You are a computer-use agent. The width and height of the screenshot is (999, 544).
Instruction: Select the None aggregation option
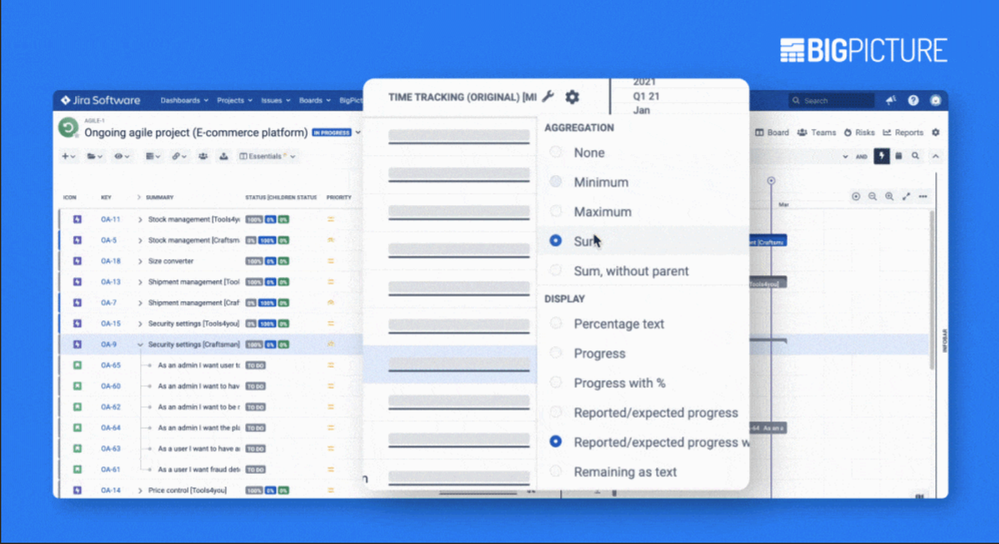[x=556, y=152]
